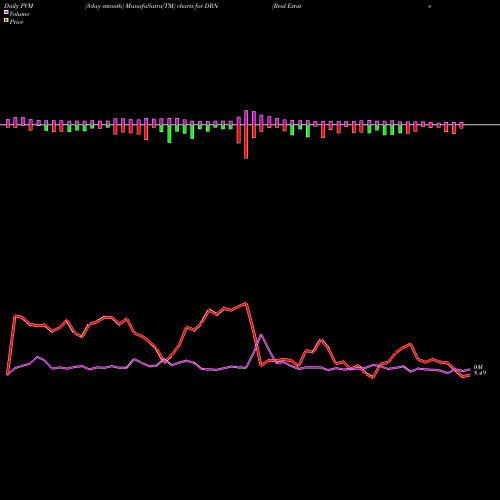Click the '(Real Estat' header text
The width and height of the screenshot is (500, 500).
coord(287,6)
